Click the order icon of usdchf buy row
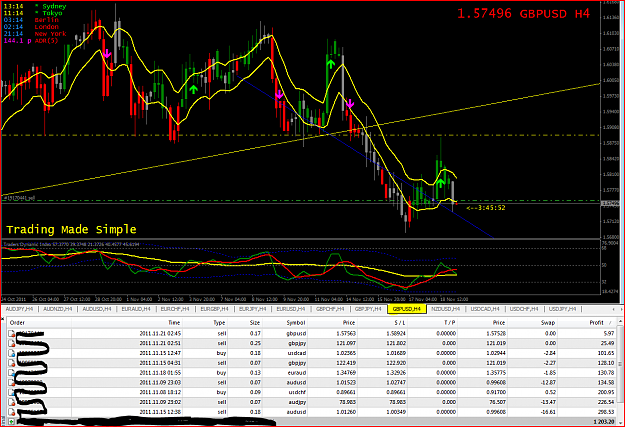 [12, 392]
